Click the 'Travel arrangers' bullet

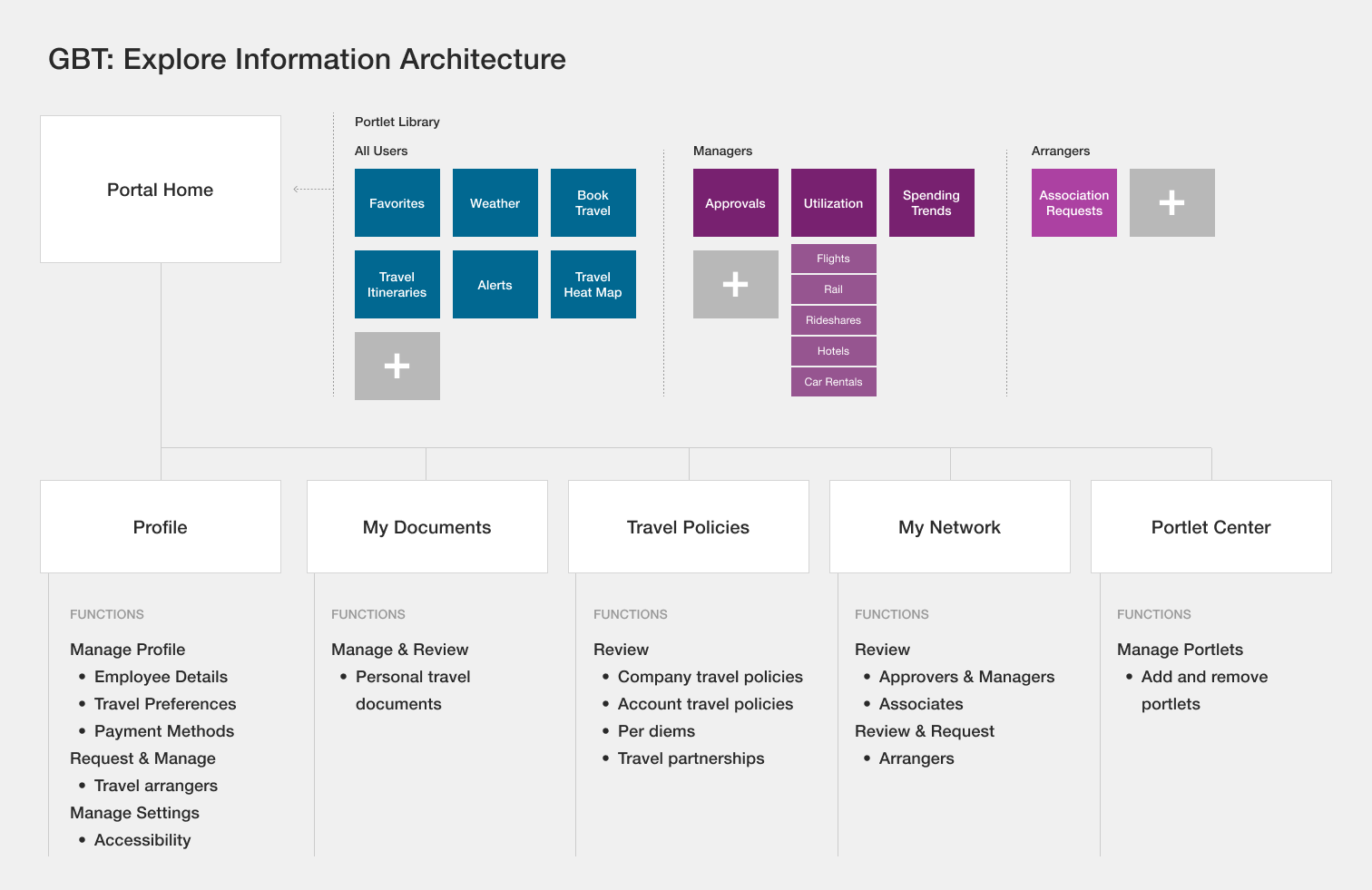click(x=156, y=786)
